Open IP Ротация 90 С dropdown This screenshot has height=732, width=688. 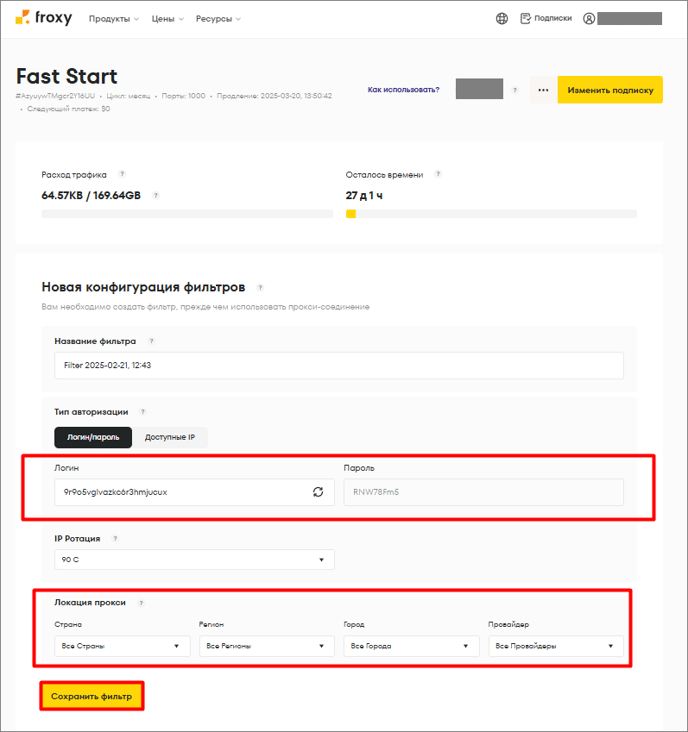click(x=194, y=559)
